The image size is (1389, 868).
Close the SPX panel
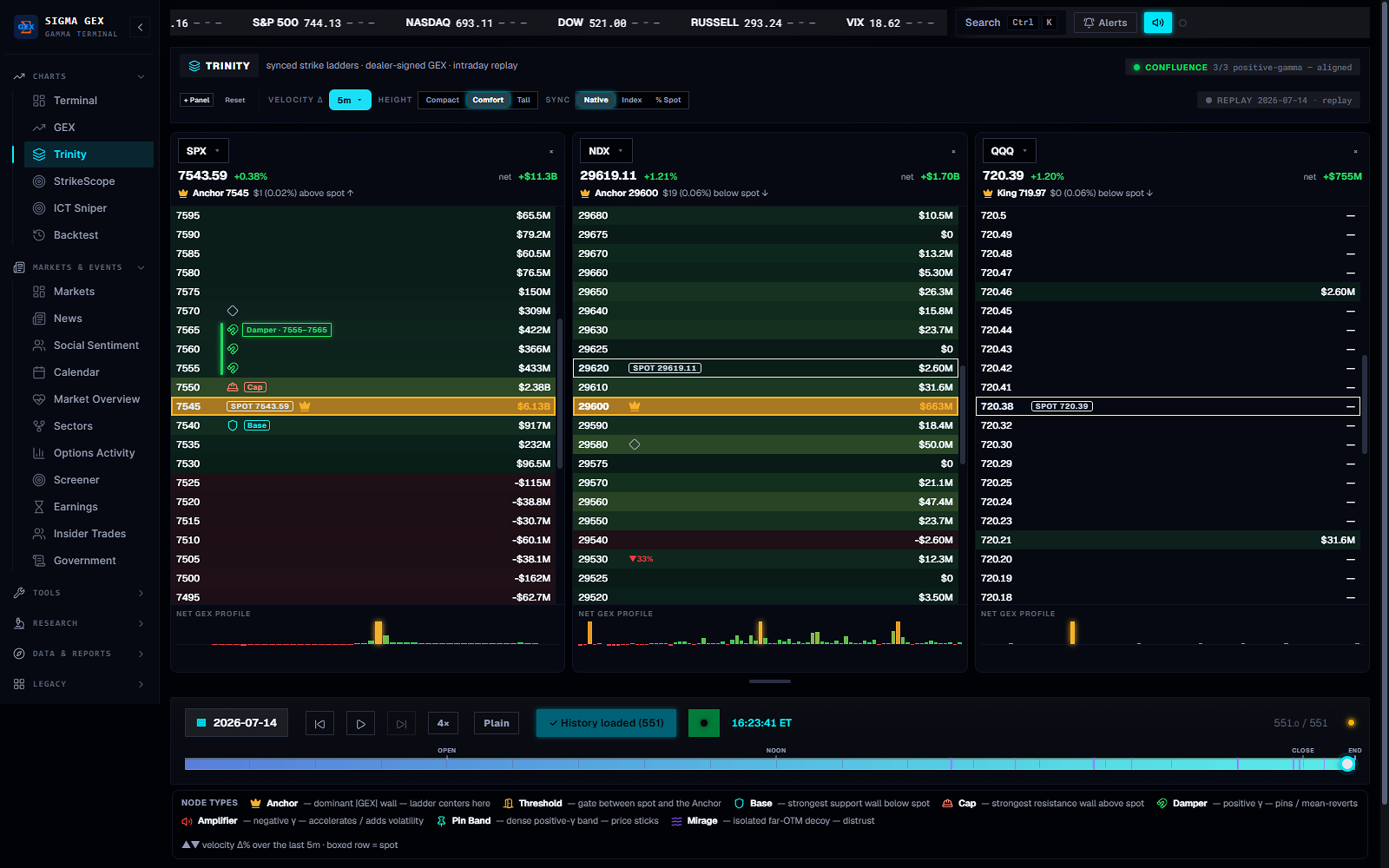pos(551,152)
